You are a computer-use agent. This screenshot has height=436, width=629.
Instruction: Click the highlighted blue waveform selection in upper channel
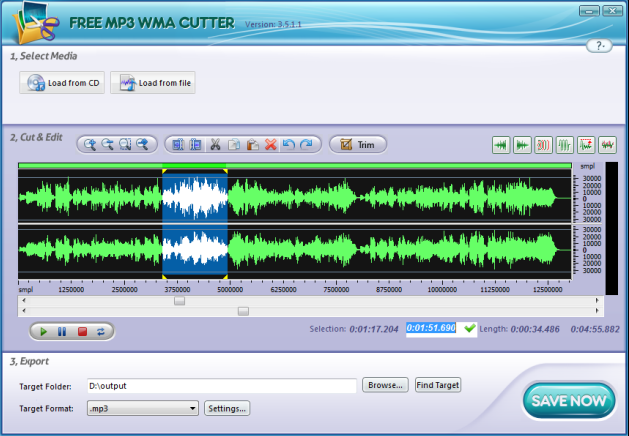pyautogui.click(x=195, y=198)
